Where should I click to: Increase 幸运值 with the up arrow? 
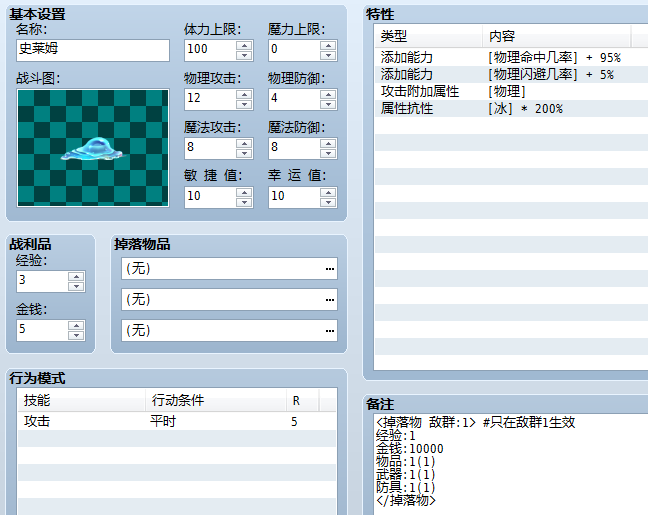coord(328,193)
